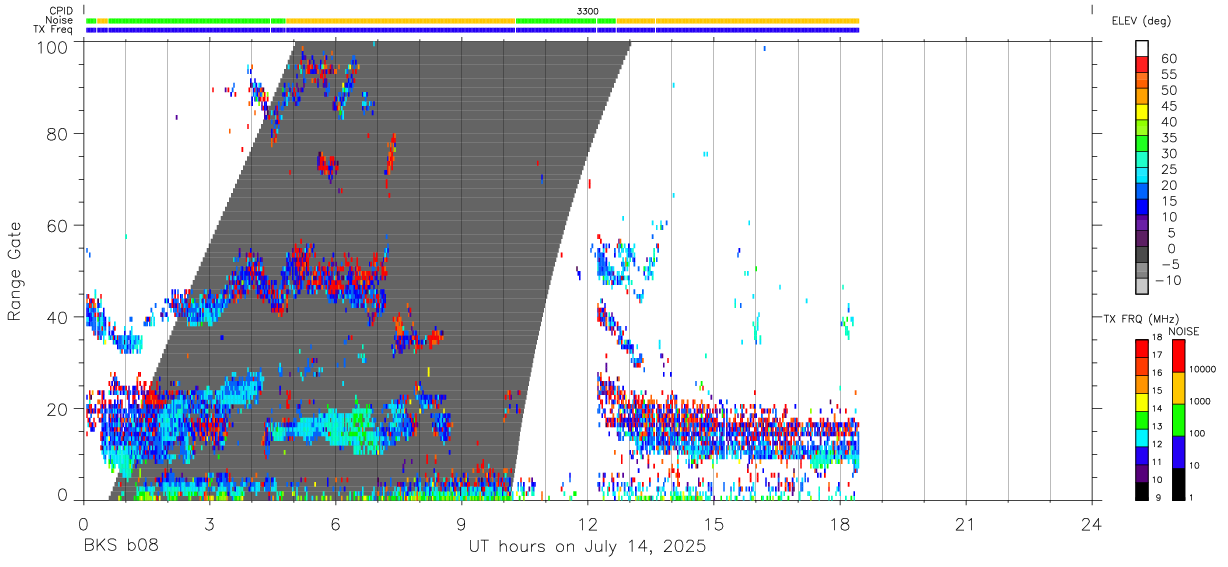The height and width of the screenshot is (567, 1228).
Task: Click the blue segment in the NOISE colorbar
Action: pos(1177,450)
